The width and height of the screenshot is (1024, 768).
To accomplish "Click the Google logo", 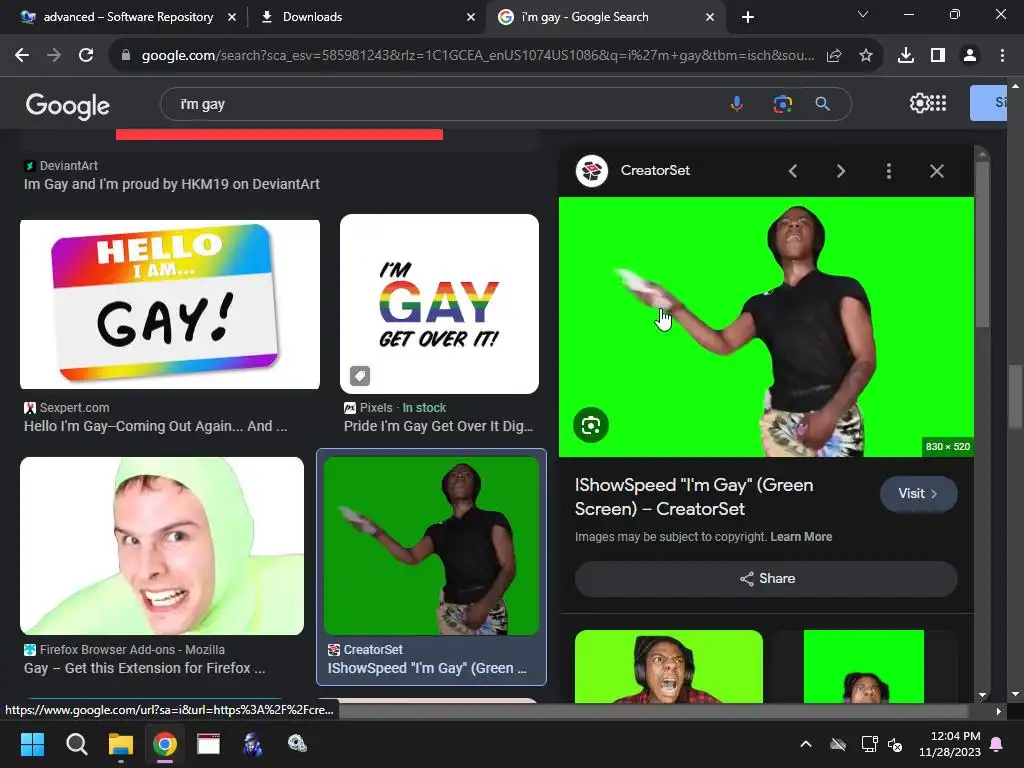I will [67, 105].
